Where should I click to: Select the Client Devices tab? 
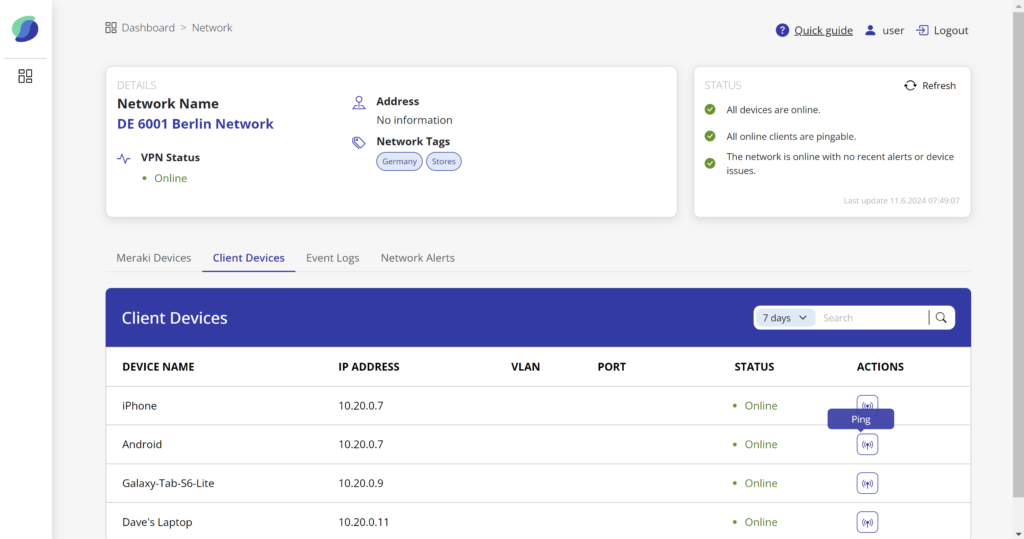pyautogui.click(x=249, y=257)
